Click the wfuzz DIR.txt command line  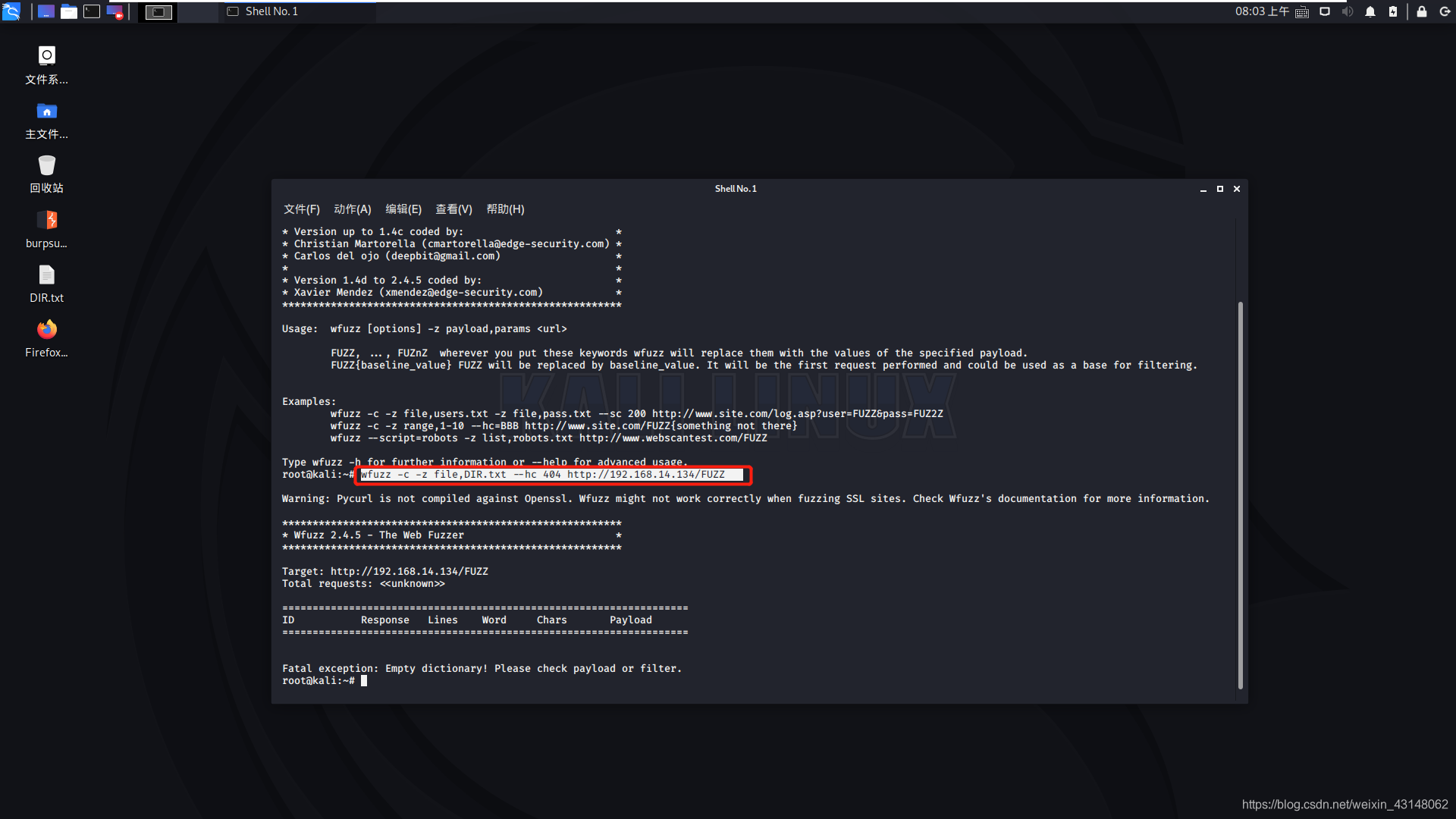click(543, 475)
